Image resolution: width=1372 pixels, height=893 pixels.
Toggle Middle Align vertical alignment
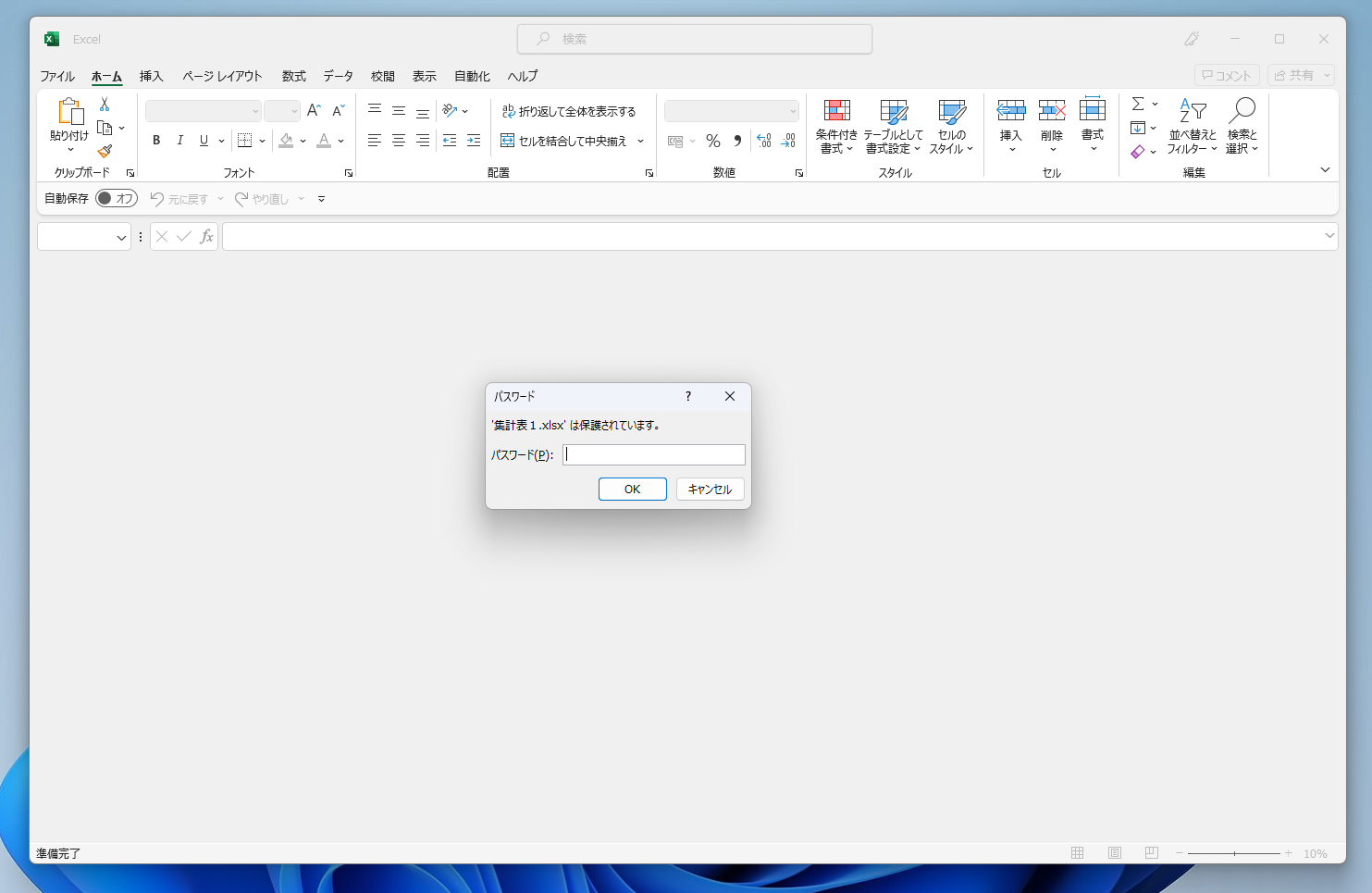(399, 111)
